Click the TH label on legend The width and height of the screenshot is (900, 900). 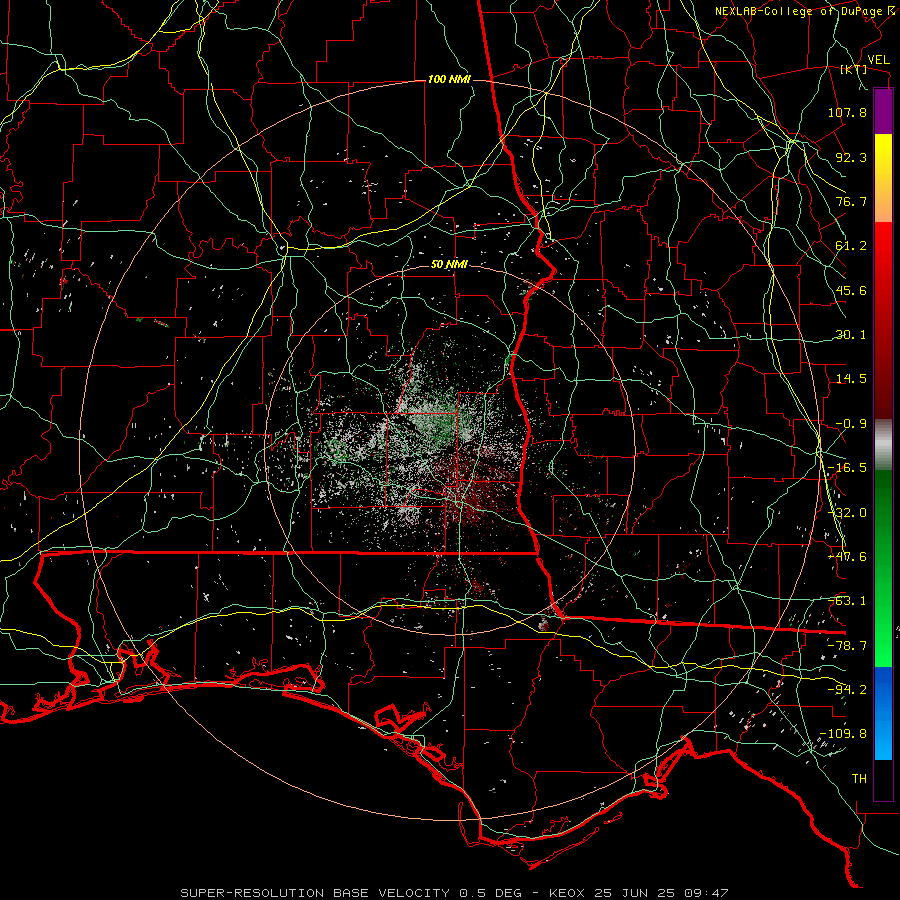pyautogui.click(x=859, y=779)
